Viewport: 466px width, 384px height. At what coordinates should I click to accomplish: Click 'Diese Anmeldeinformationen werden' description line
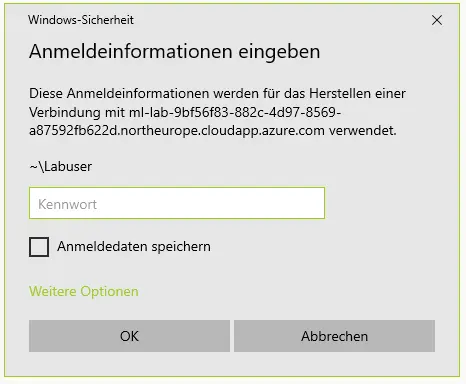pos(217,93)
